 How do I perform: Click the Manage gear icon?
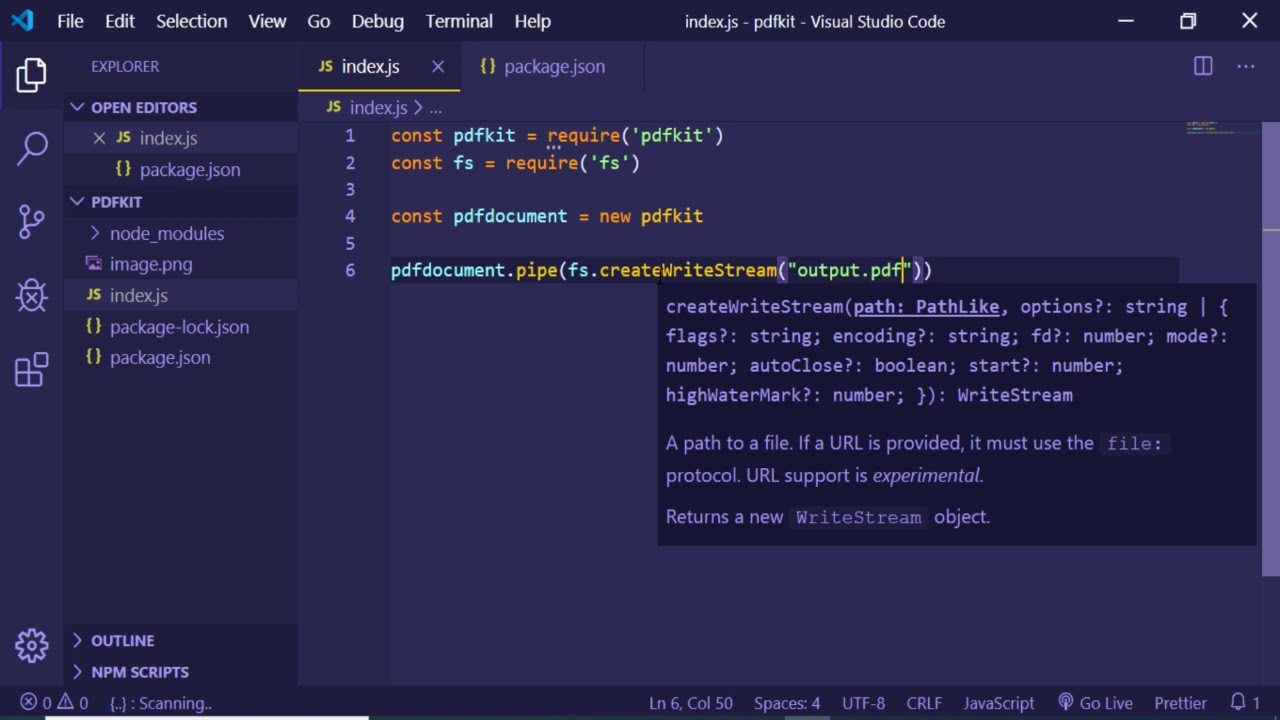(32, 645)
